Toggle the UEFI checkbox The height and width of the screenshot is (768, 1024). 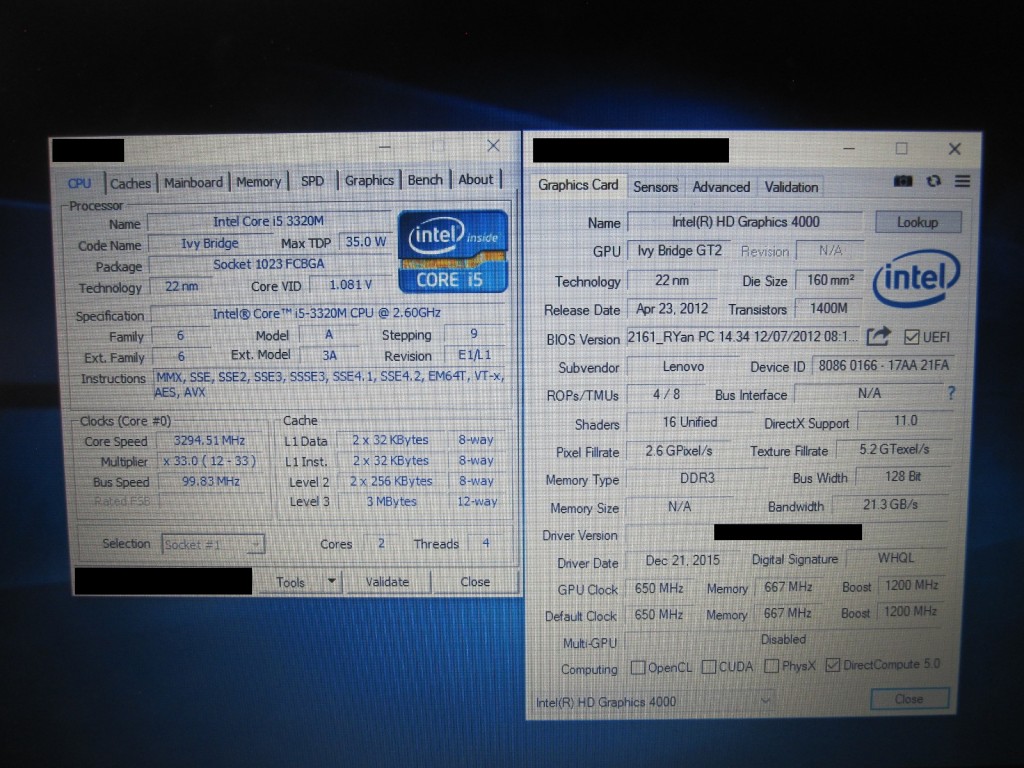click(911, 337)
